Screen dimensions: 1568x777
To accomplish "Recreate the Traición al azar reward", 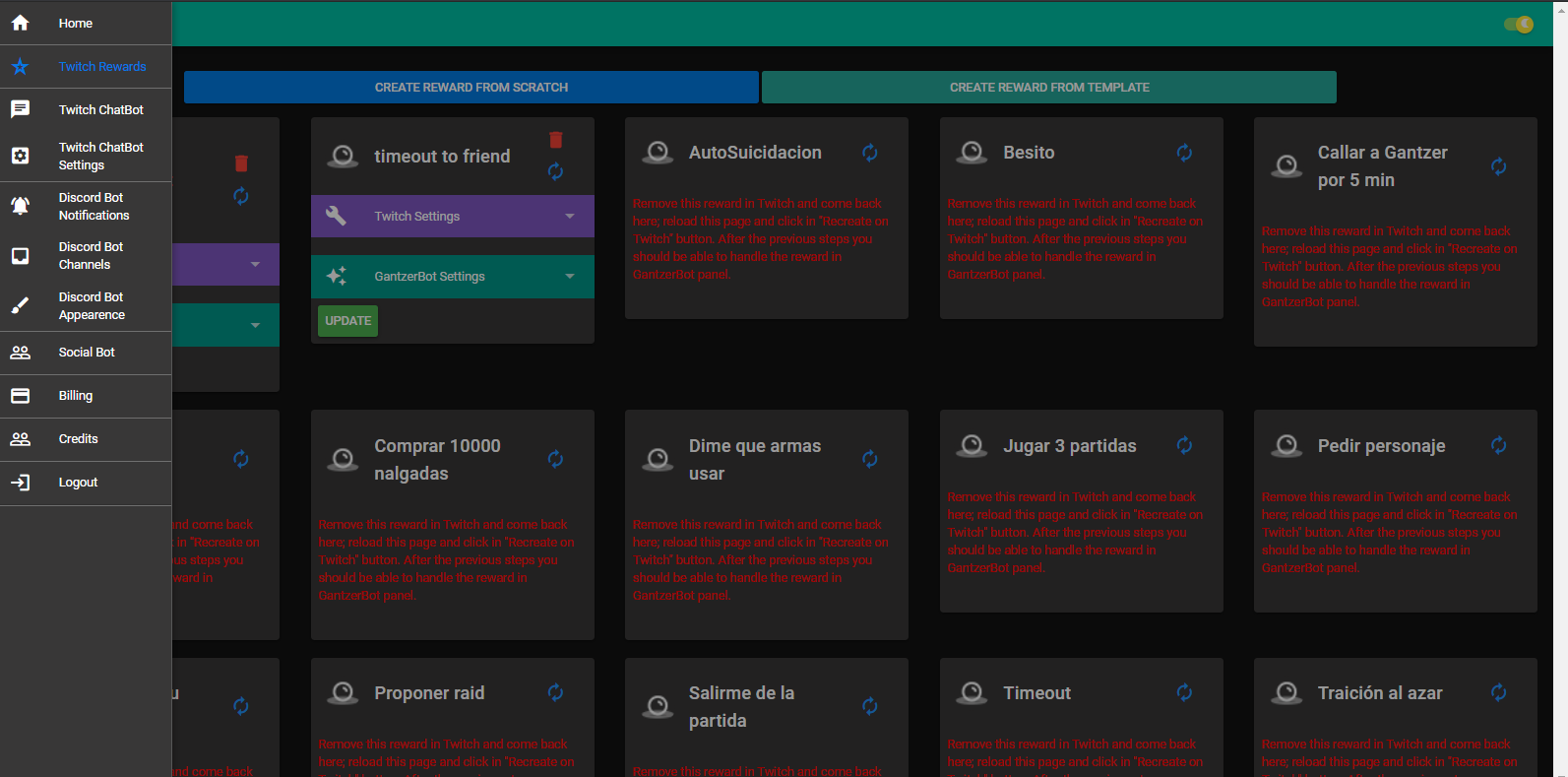I will (x=1498, y=692).
